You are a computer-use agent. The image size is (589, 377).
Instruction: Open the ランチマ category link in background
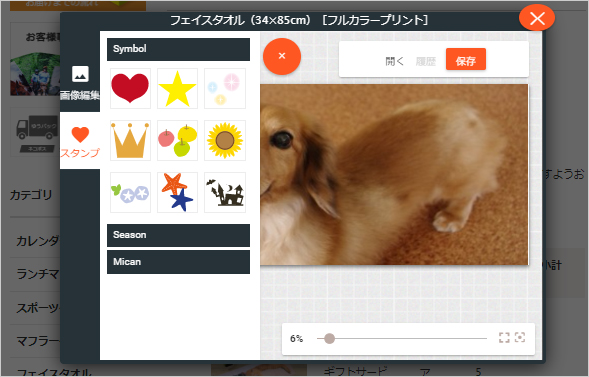pos(38,274)
